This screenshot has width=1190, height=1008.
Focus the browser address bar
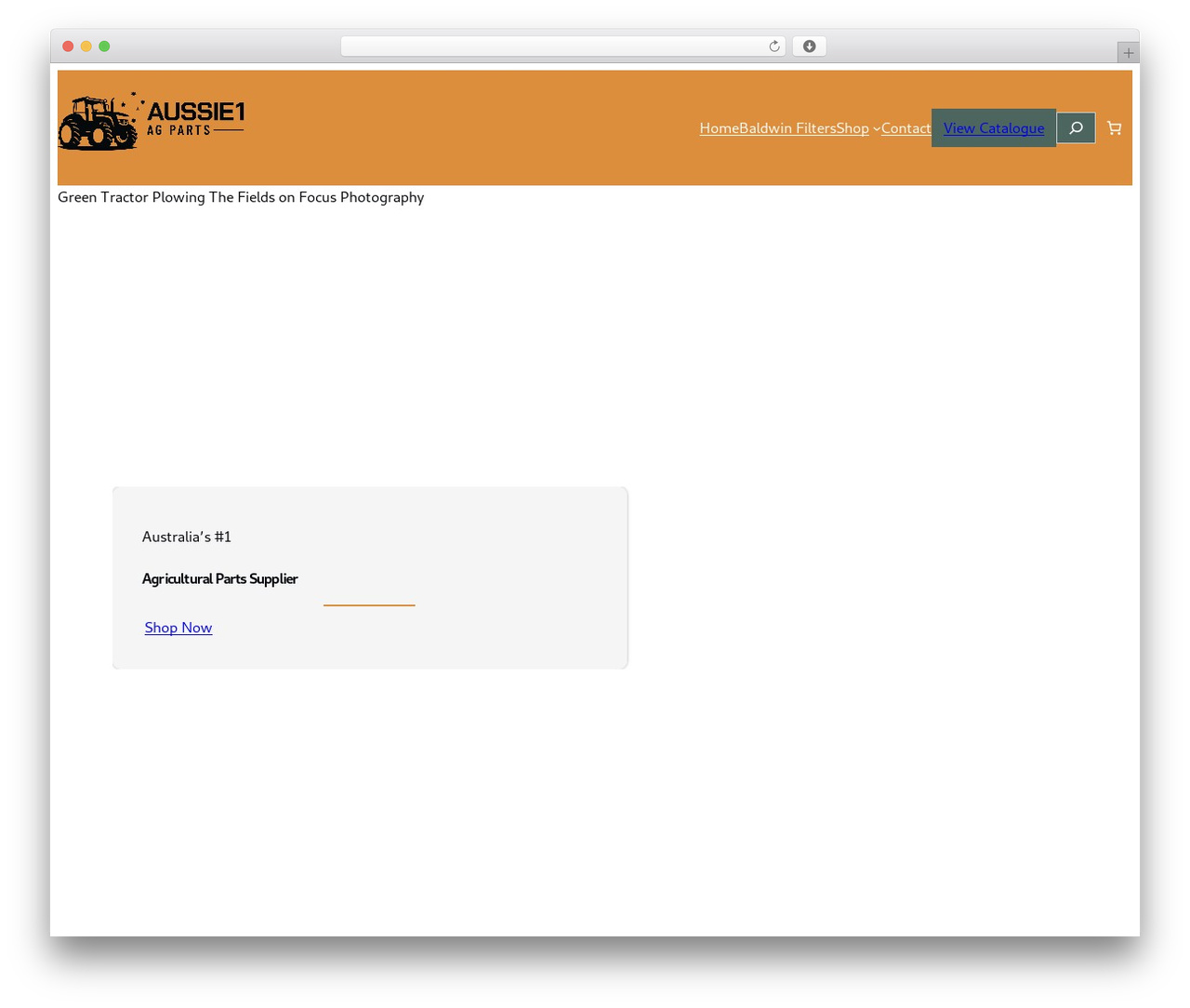coord(562,46)
